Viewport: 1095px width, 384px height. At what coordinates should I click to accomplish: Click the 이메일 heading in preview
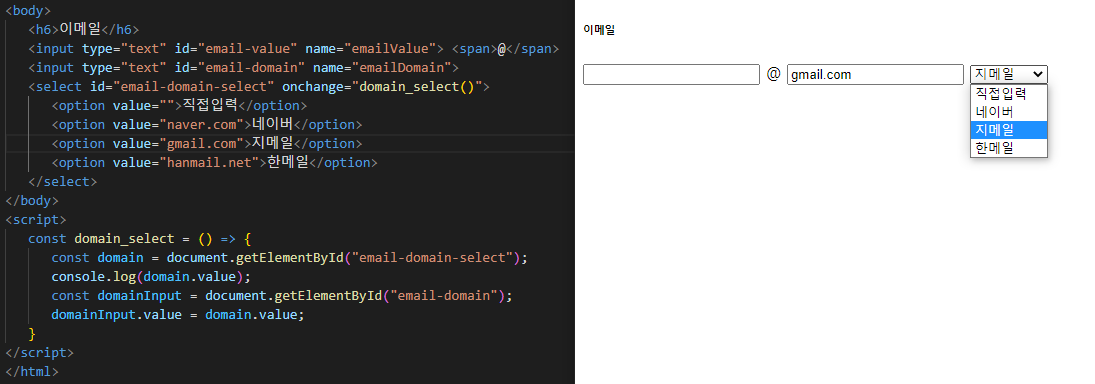tap(599, 30)
